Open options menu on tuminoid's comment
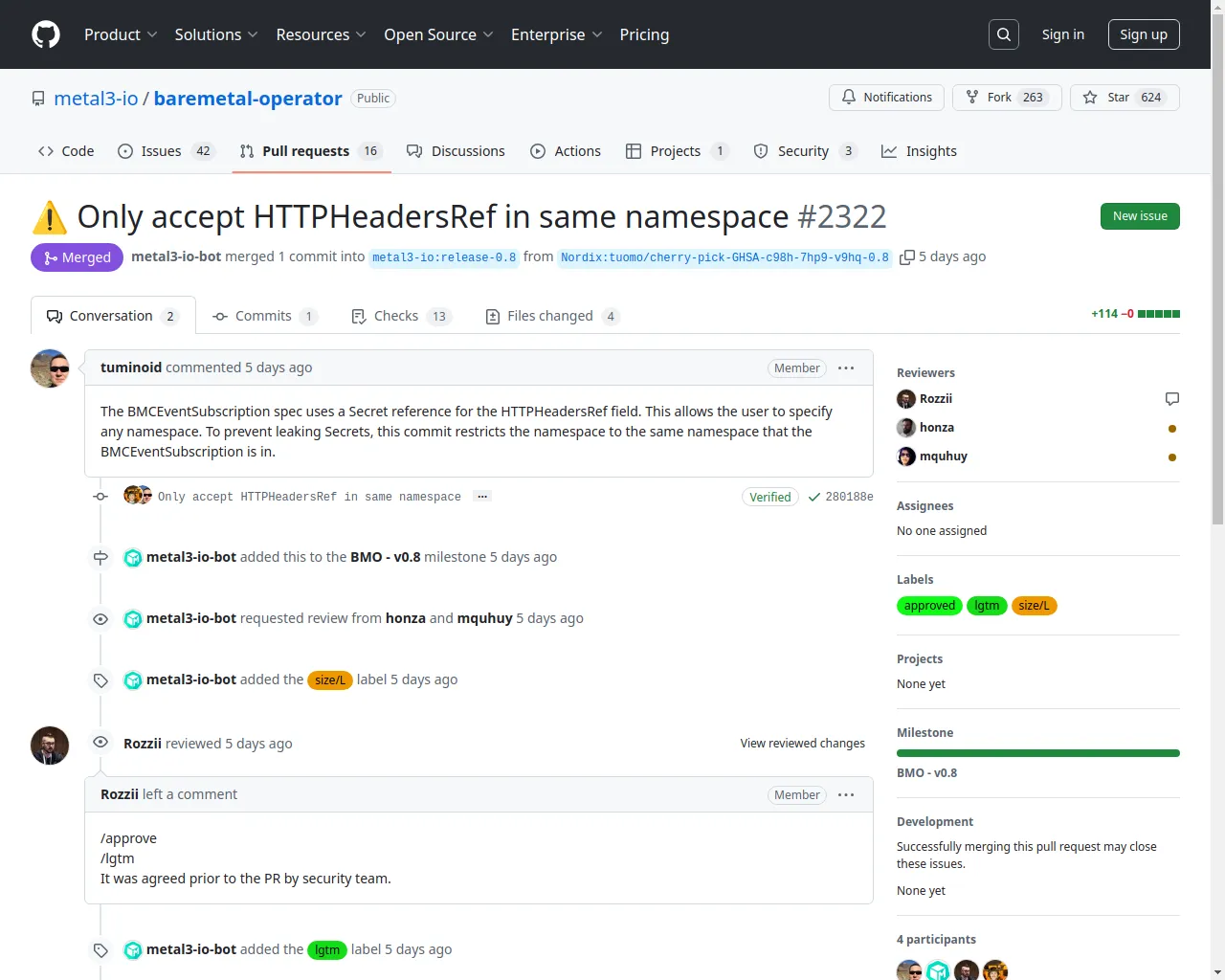Viewport: 1225px width, 980px height. (x=846, y=367)
